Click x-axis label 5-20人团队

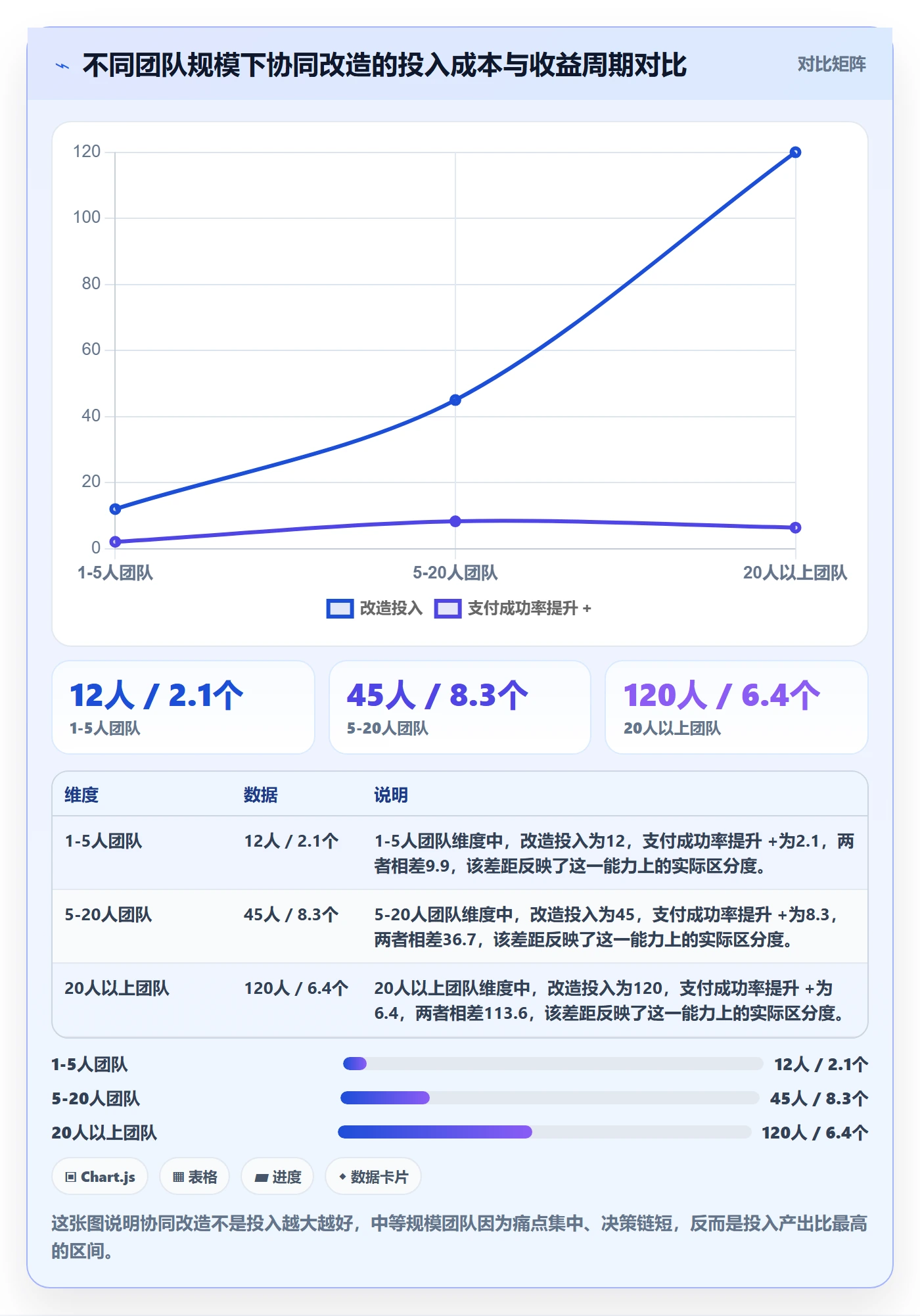455,573
